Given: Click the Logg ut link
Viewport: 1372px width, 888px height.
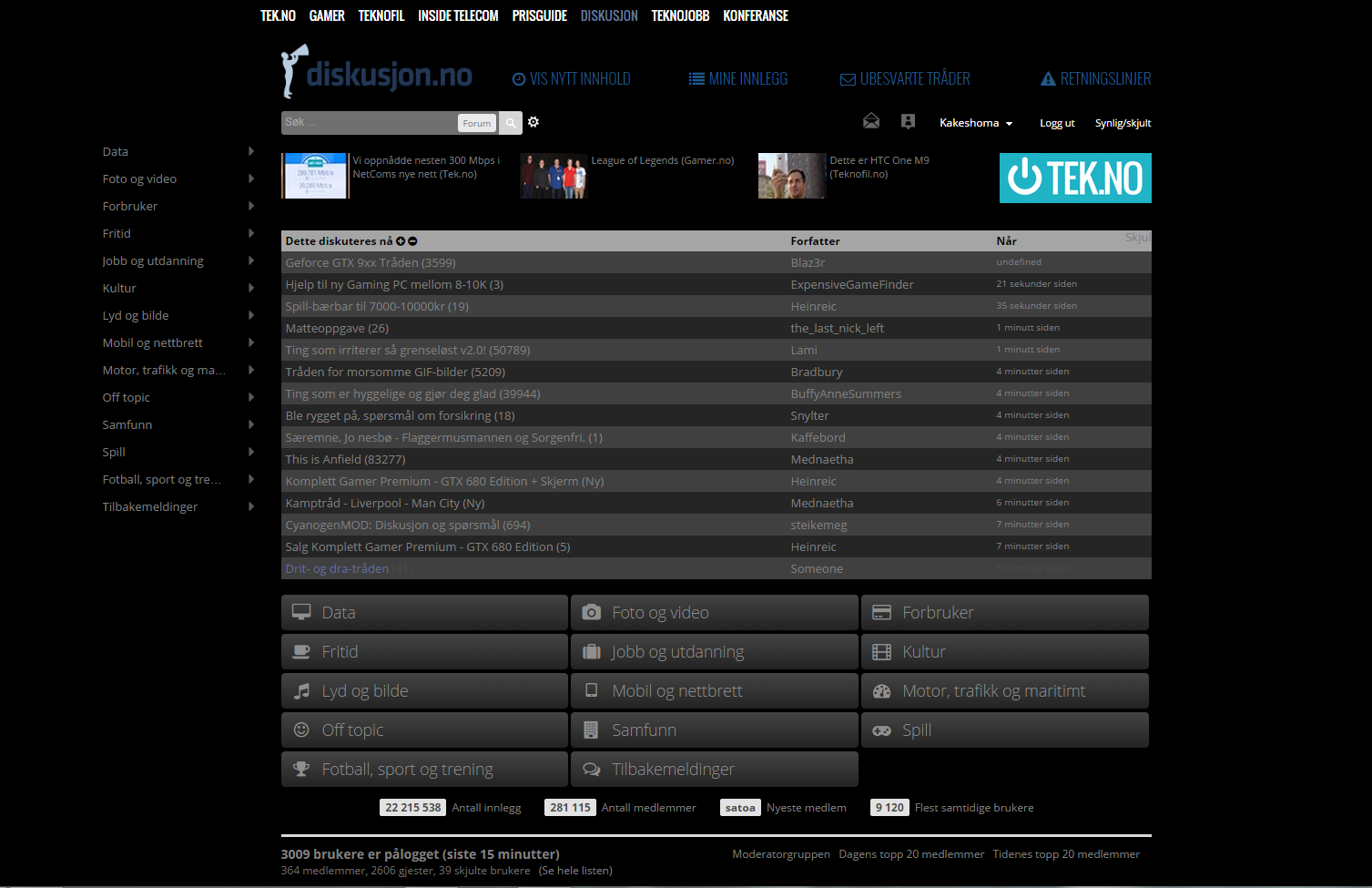Looking at the screenshot, I should (1057, 122).
